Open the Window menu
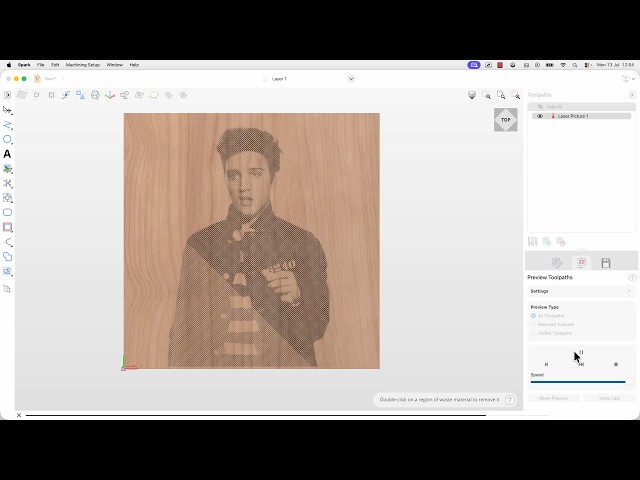This screenshot has height=480, width=640. tap(115, 65)
